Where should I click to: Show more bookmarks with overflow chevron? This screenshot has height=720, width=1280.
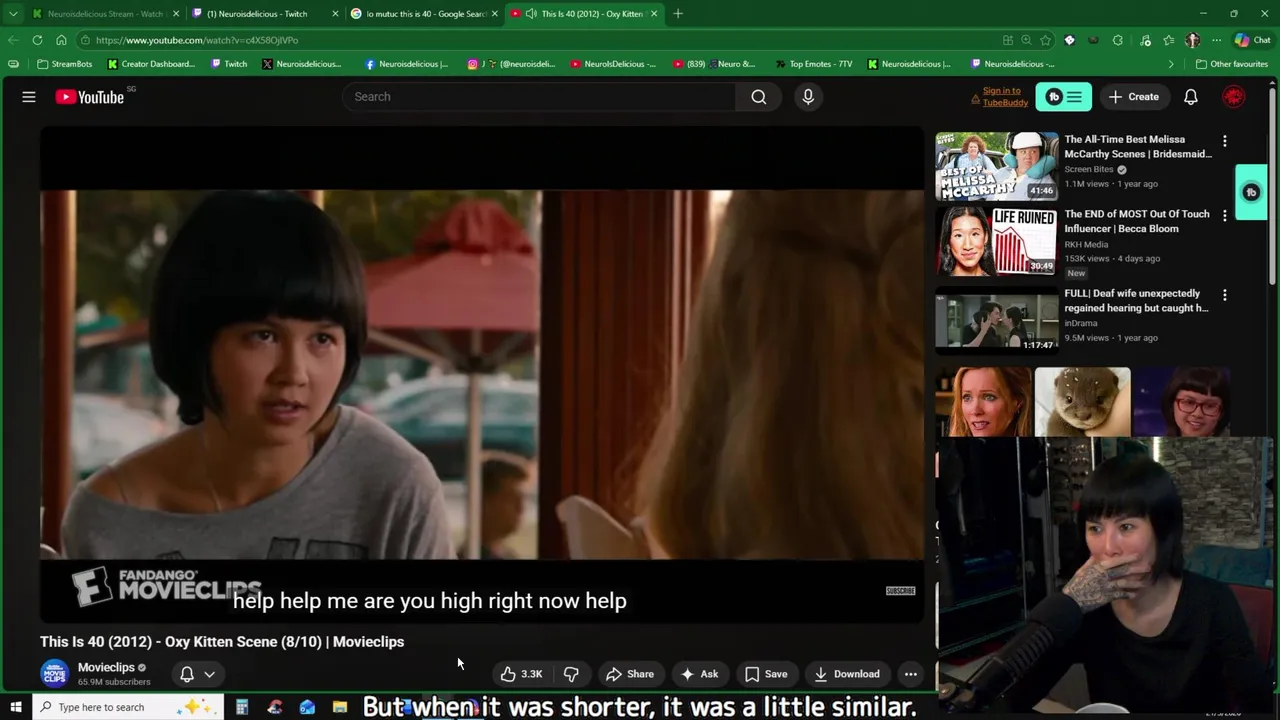pos(1171,64)
